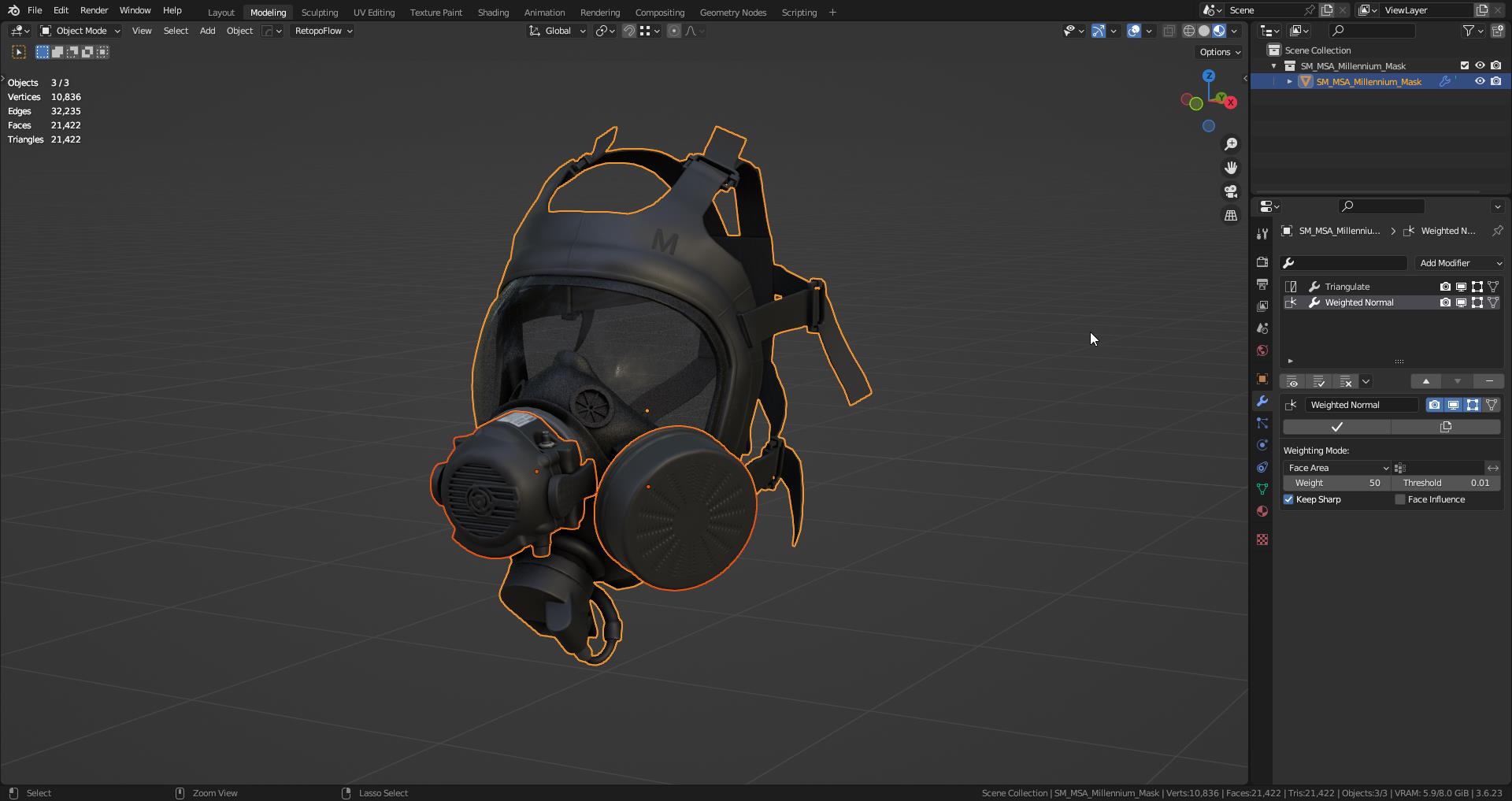The image size is (1512, 801).
Task: Apply all modifiers list-check button
Action: [x=1319, y=382]
